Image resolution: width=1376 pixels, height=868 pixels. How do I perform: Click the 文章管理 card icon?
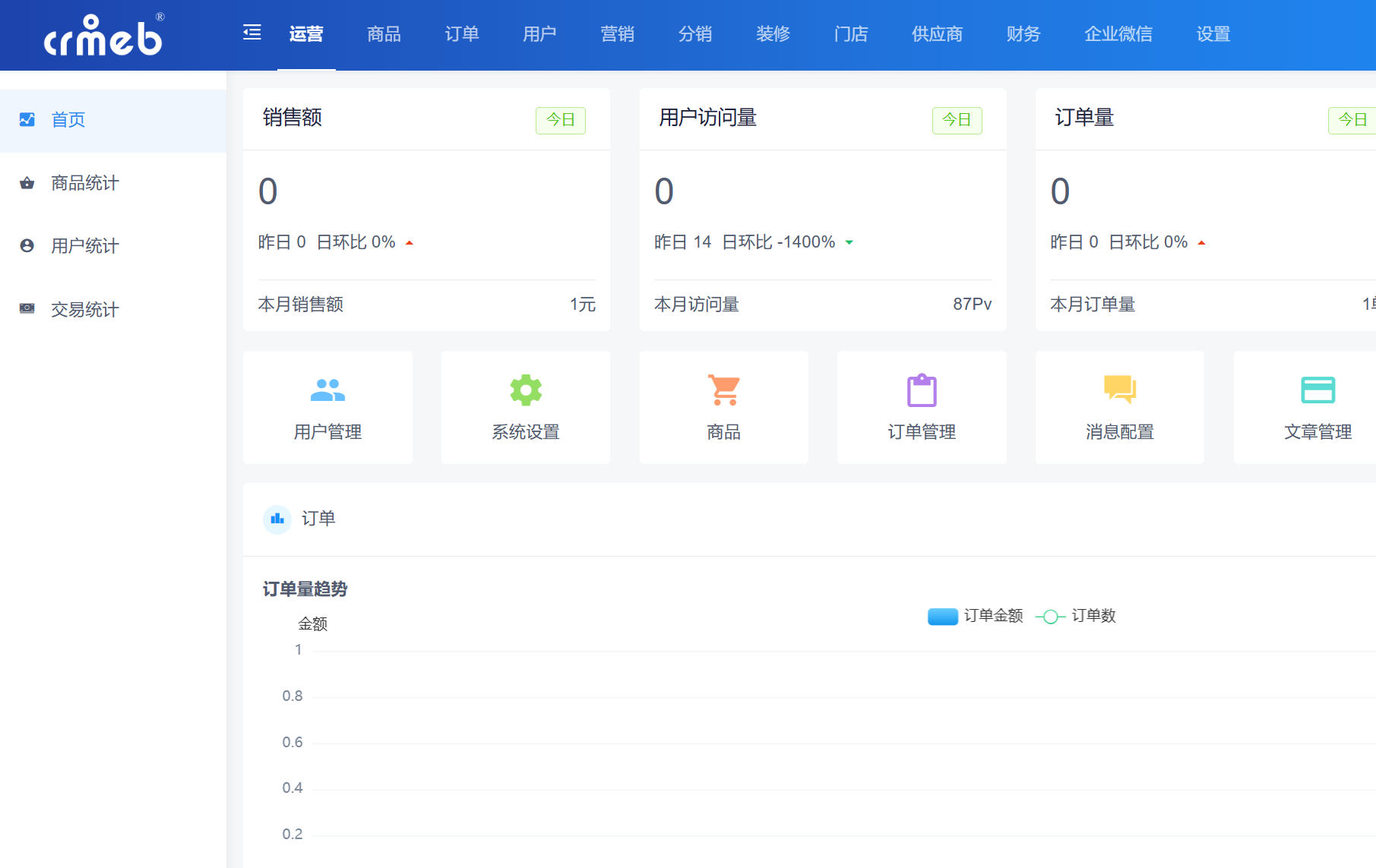point(1318,390)
